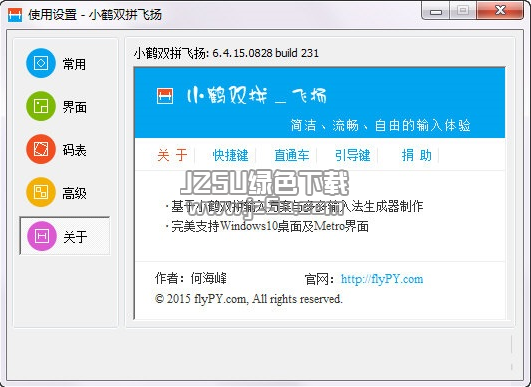
Task: Select the 界面 sidebar label
Action: [75, 107]
